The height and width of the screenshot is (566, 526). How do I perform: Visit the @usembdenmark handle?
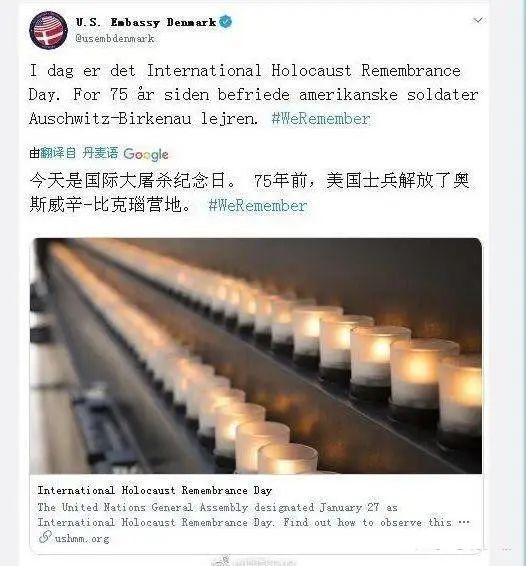(x=115, y=39)
